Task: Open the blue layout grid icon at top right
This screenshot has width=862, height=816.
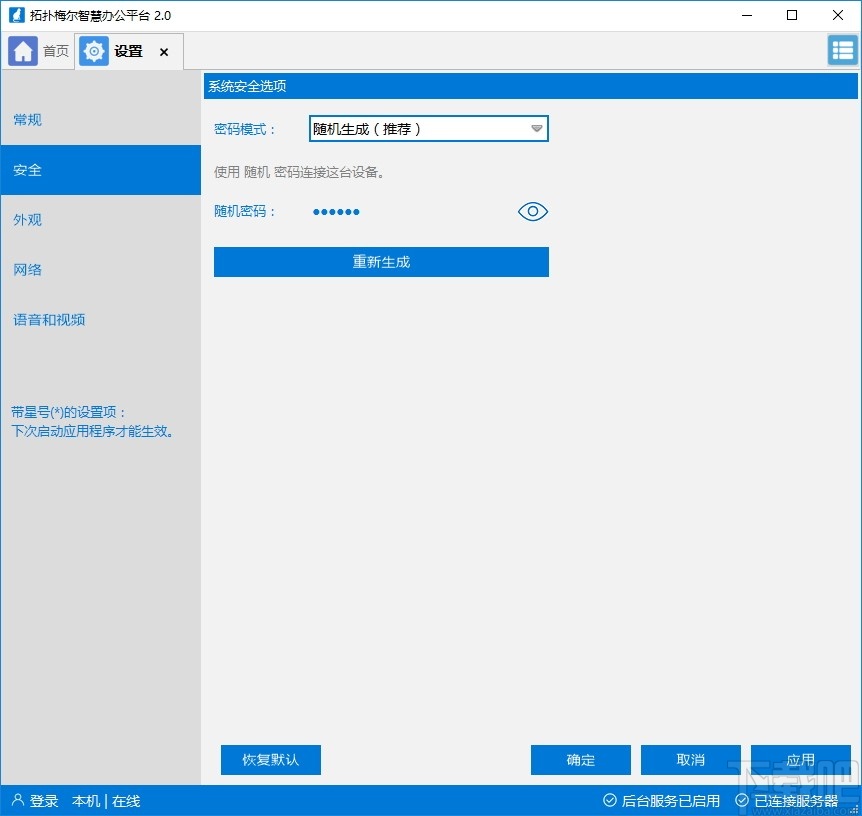Action: [840, 50]
